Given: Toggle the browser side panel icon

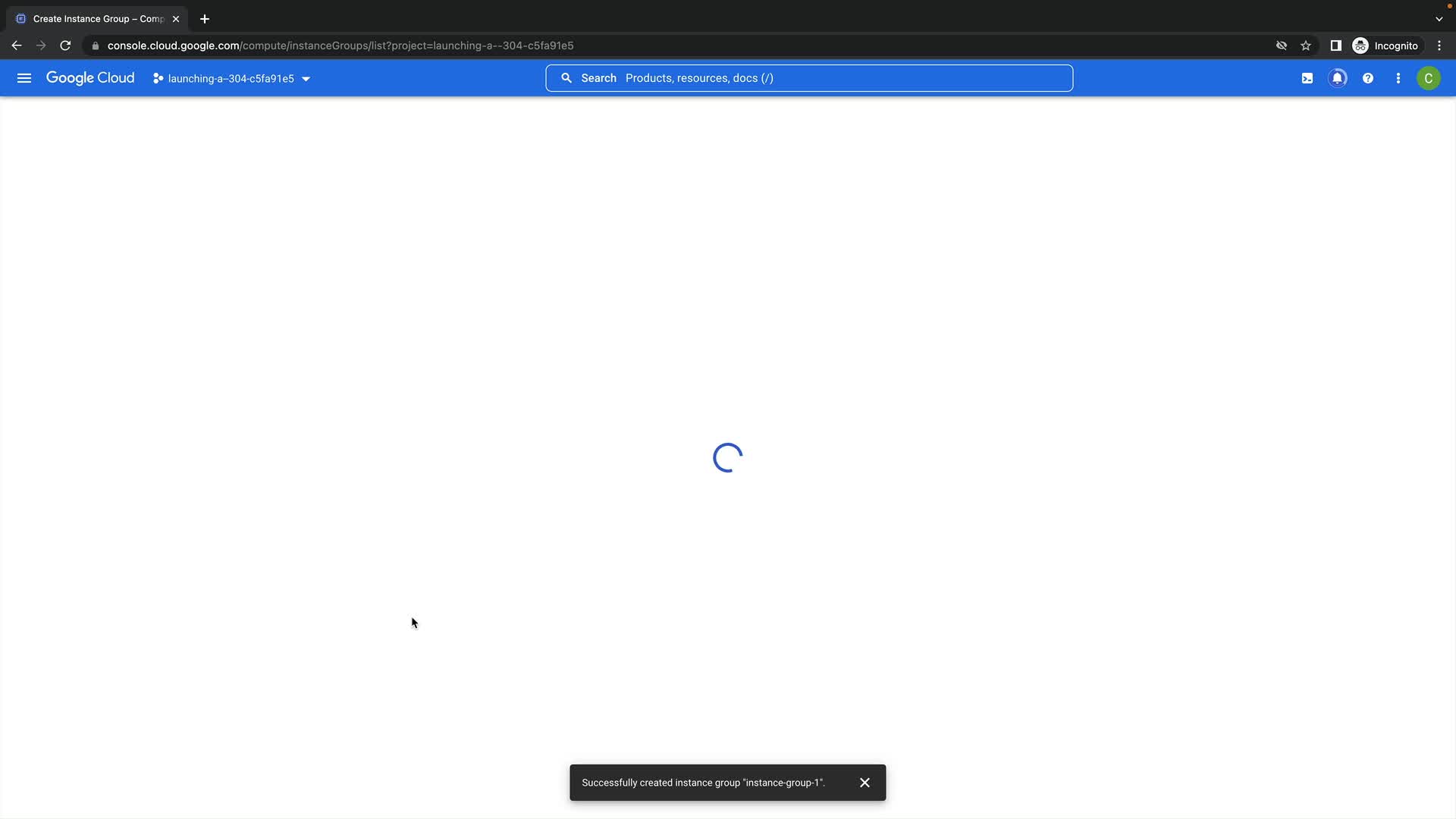Looking at the screenshot, I should 1336,45.
